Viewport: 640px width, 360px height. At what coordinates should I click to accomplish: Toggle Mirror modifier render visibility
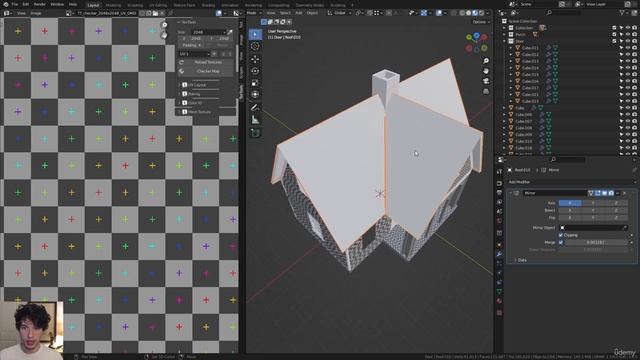coord(611,193)
